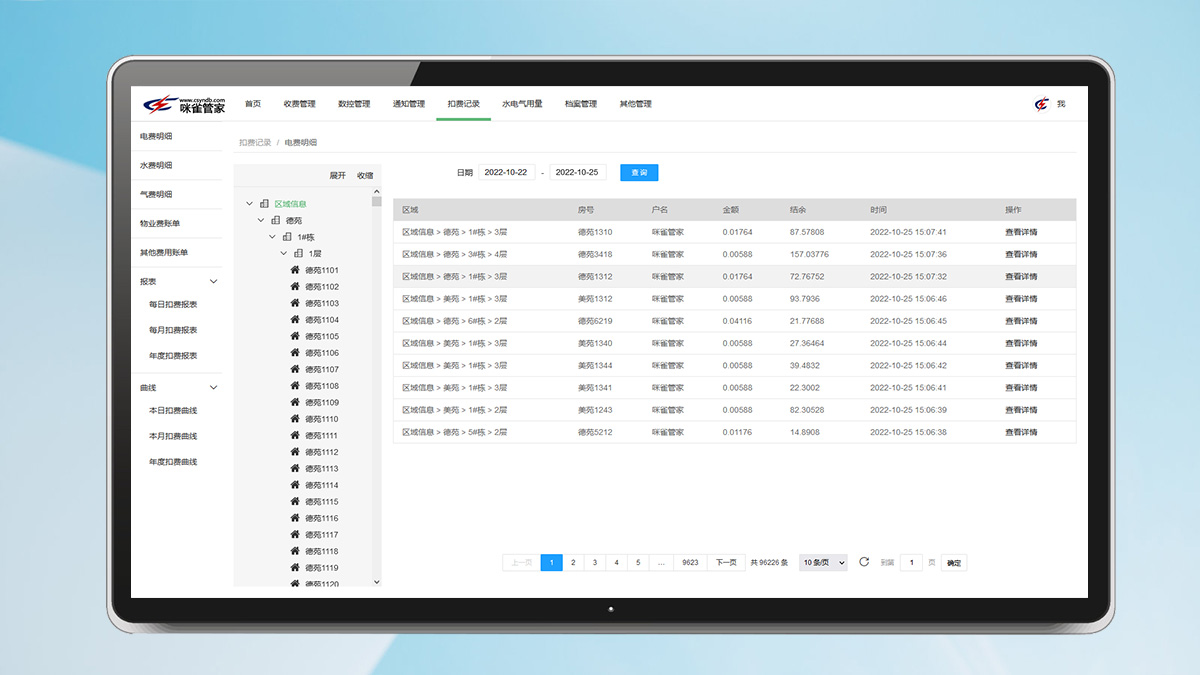This screenshot has width=1200, height=675.
Task: Click the building icon beside 区域信息
Action: tap(265, 204)
